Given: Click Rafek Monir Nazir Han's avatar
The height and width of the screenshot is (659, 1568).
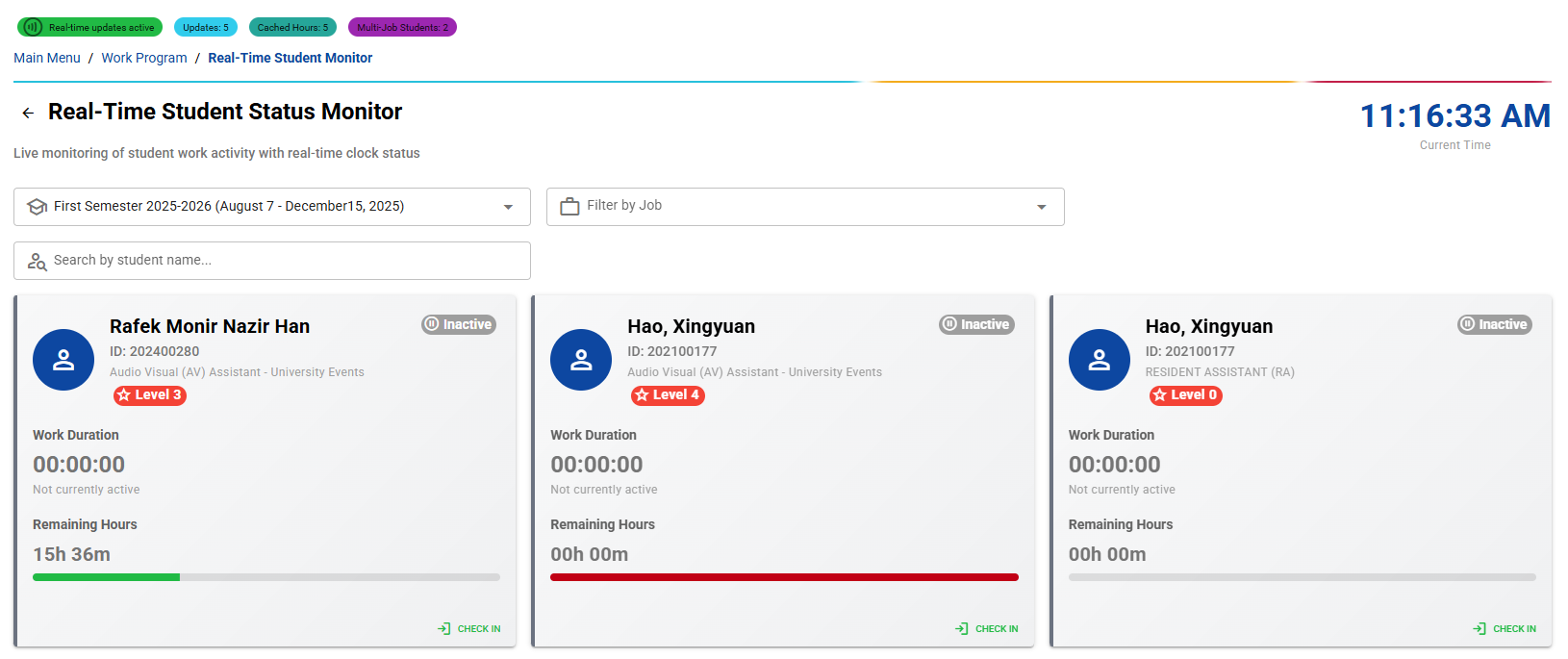Looking at the screenshot, I should [63, 360].
